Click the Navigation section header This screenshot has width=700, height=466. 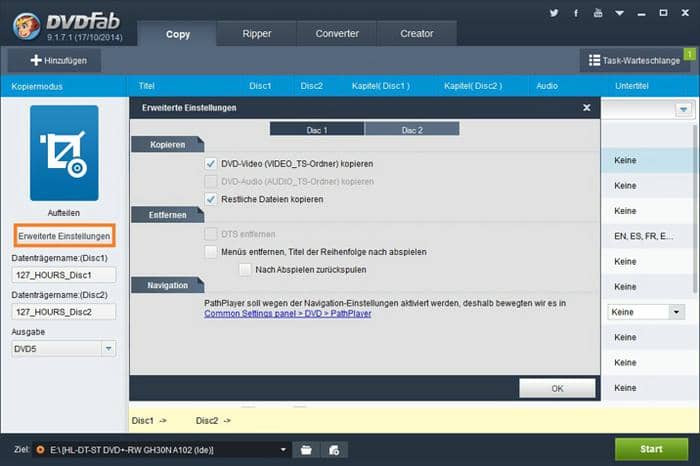167,285
